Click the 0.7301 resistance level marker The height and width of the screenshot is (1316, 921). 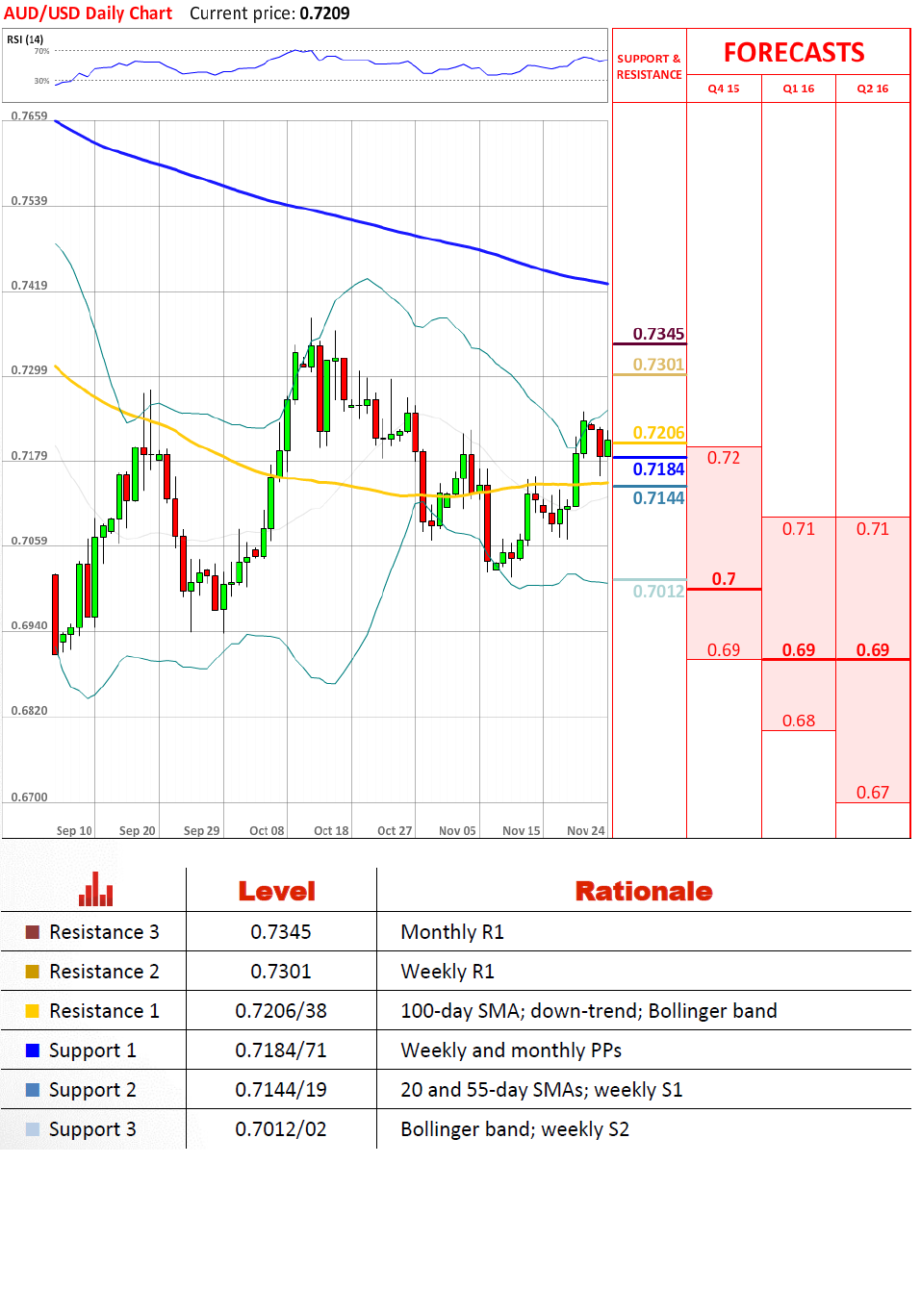658,365
